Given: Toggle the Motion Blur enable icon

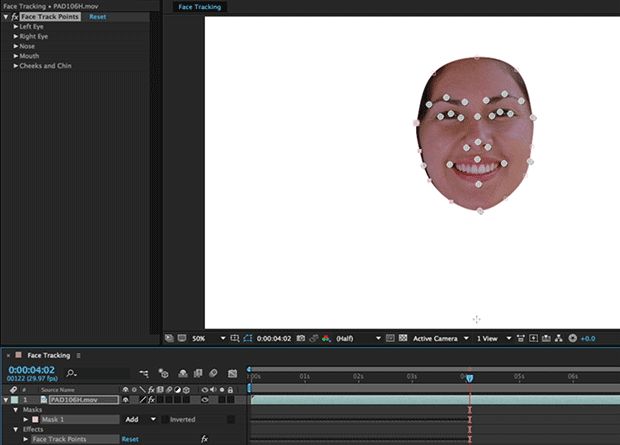Looking at the screenshot, I should pyautogui.click(x=213, y=373).
